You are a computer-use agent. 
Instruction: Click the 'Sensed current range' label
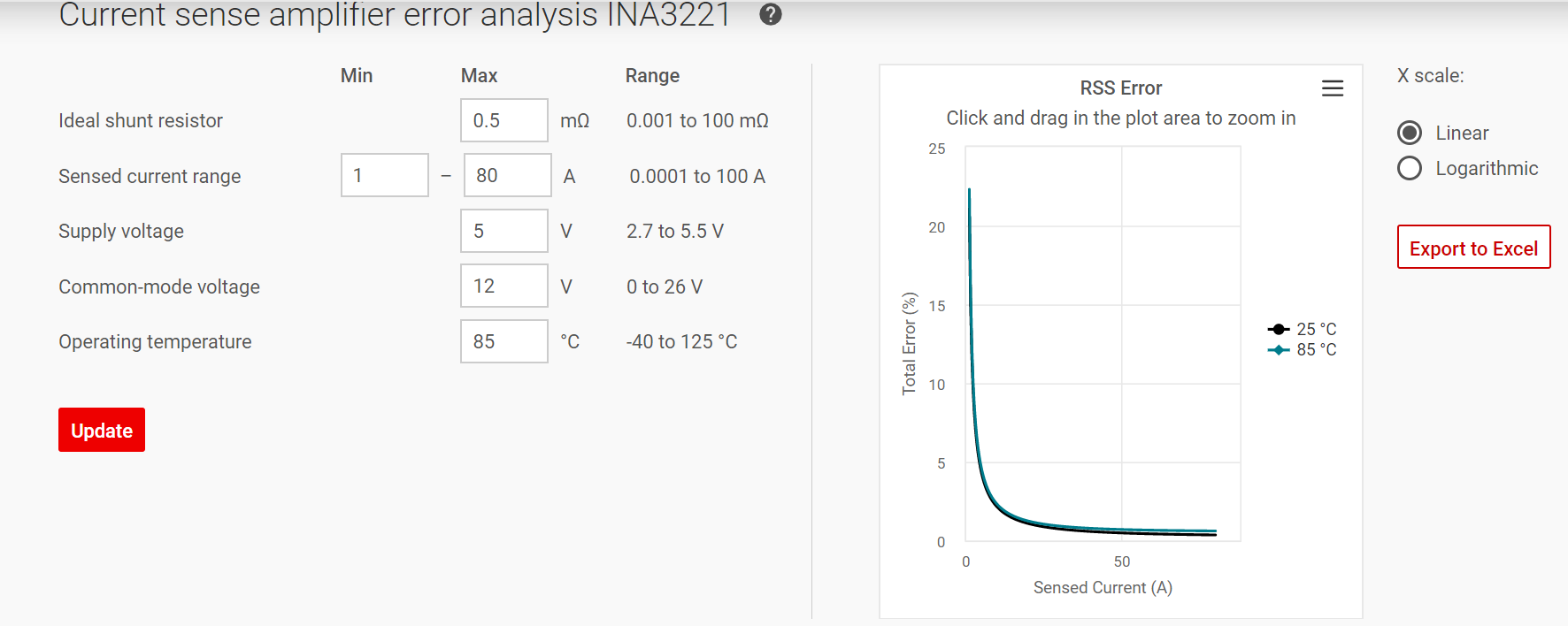(x=150, y=176)
